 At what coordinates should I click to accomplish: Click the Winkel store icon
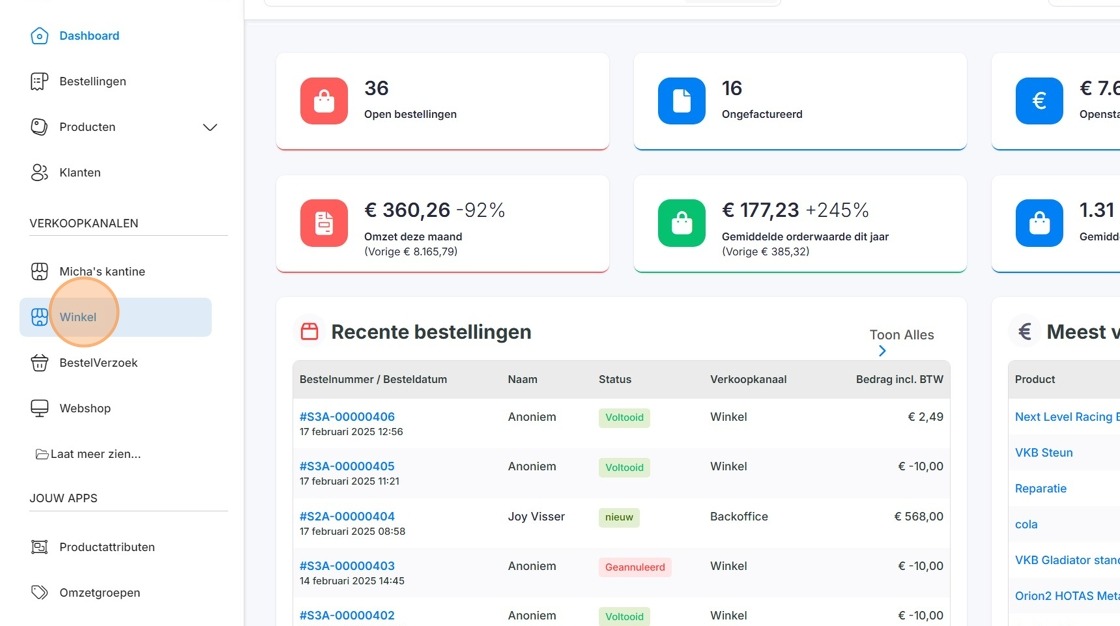click(39, 317)
